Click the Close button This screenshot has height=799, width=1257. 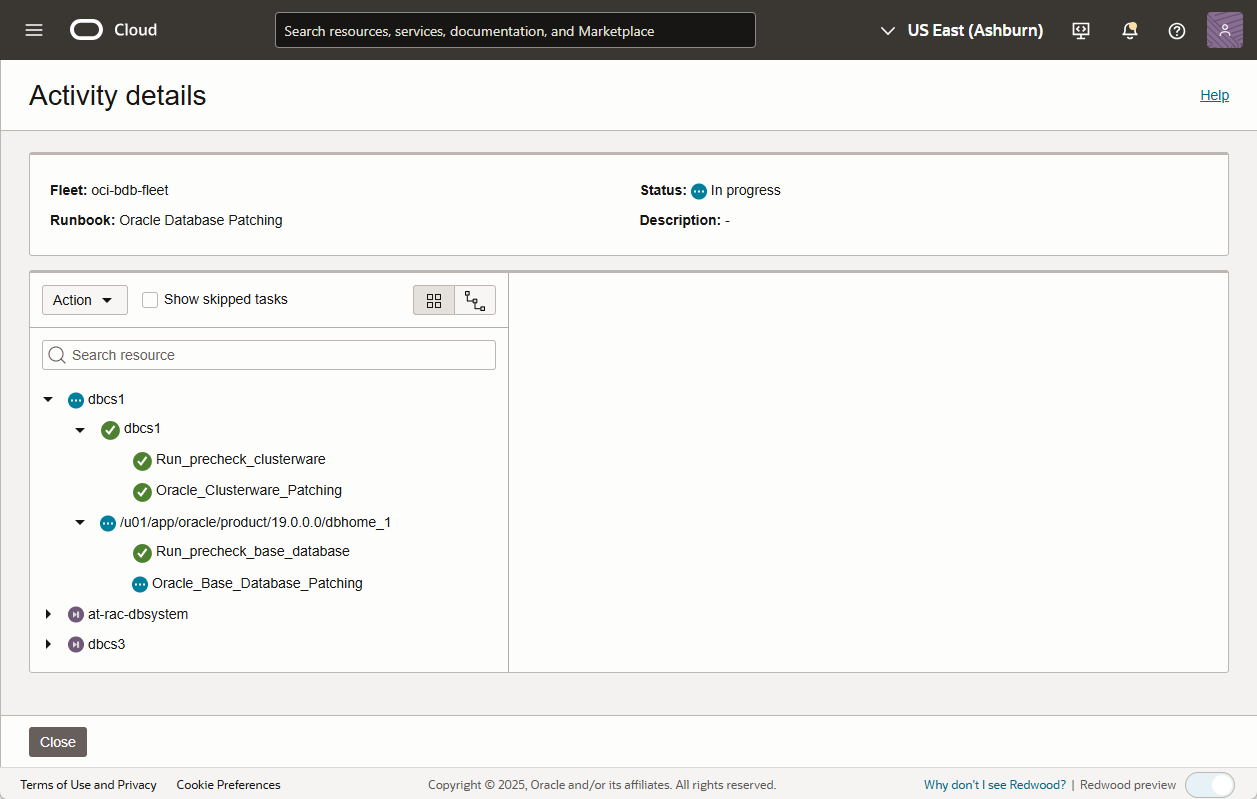coord(58,742)
